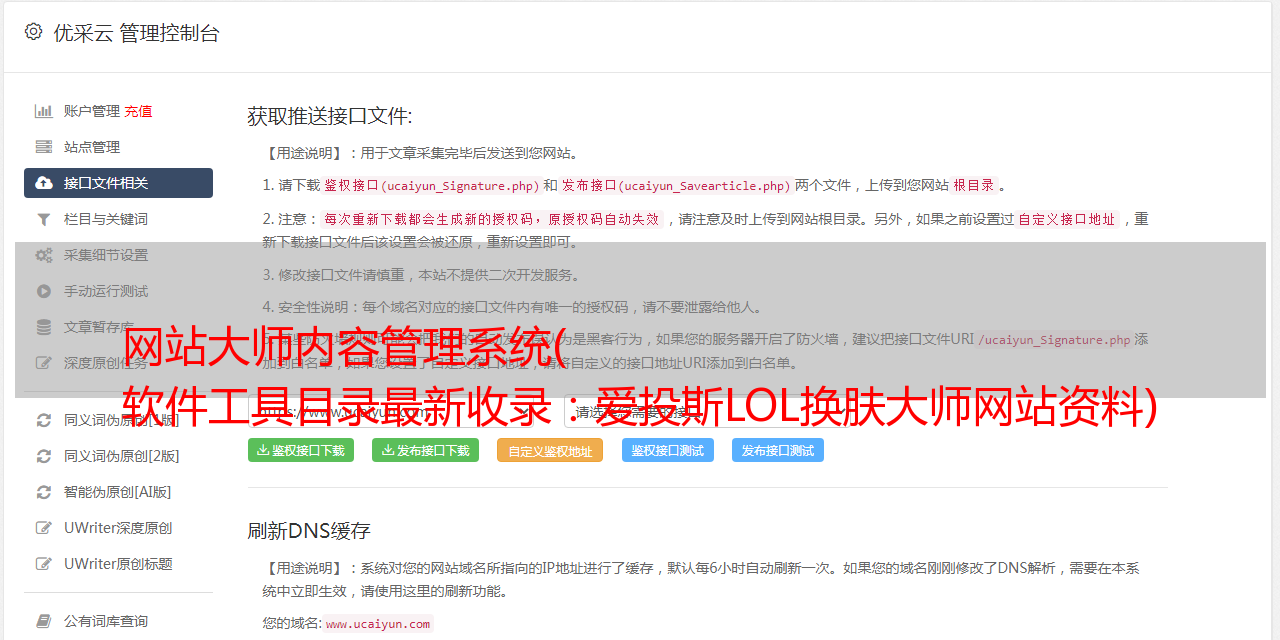This screenshot has width=1280, height=640.
Task: Click the edit icon beside UWriter原创标题
Action: click(x=44, y=564)
